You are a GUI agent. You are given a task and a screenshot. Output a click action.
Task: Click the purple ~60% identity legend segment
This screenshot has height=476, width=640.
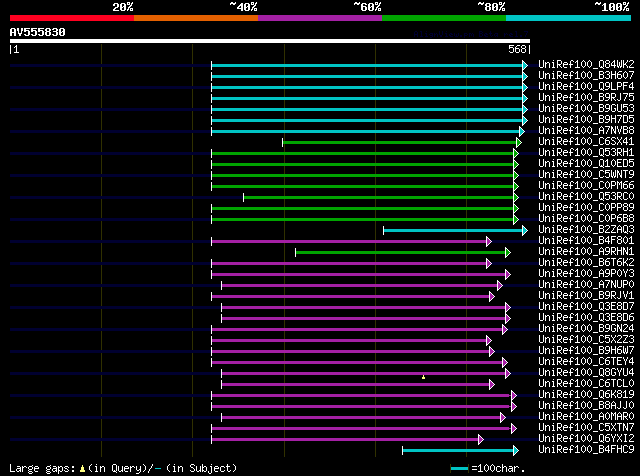tap(320, 18)
